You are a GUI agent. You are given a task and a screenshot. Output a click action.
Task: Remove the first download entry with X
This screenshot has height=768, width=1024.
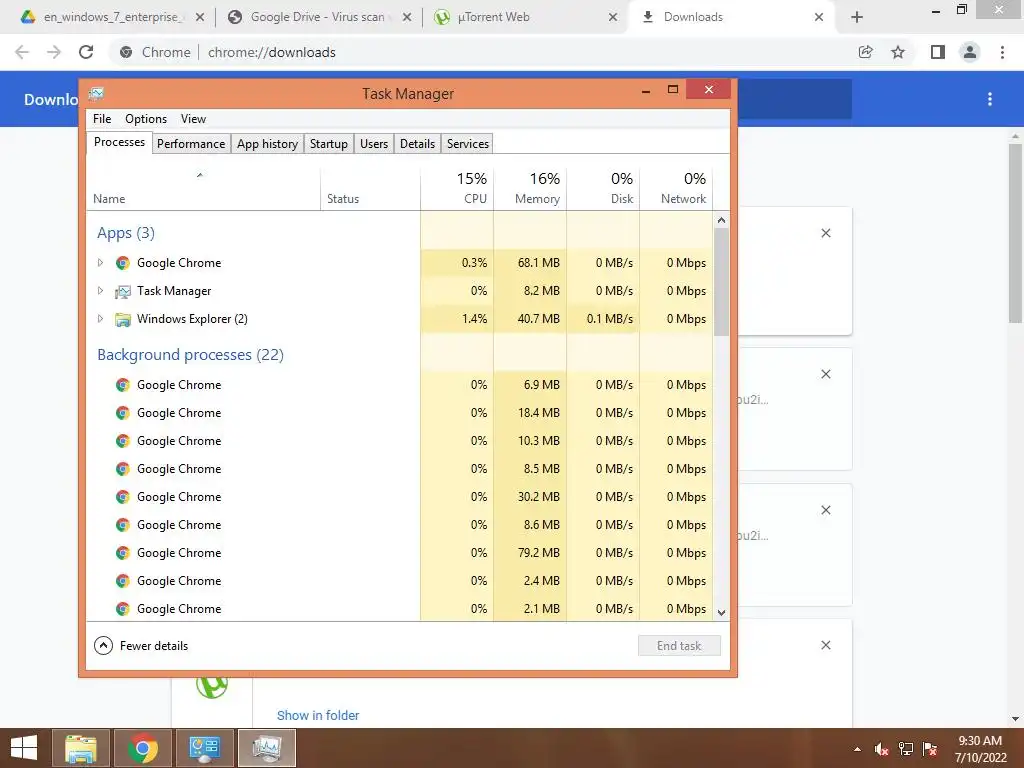(825, 233)
